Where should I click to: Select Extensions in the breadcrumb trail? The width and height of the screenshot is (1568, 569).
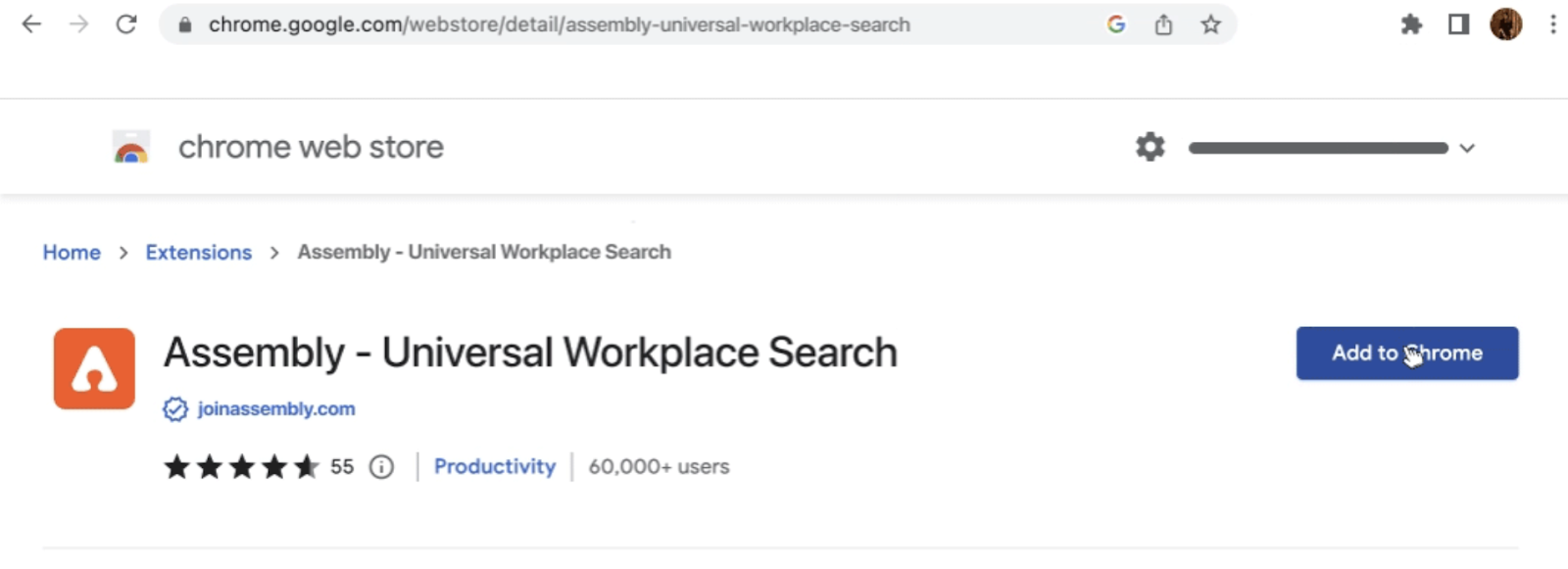(x=198, y=252)
